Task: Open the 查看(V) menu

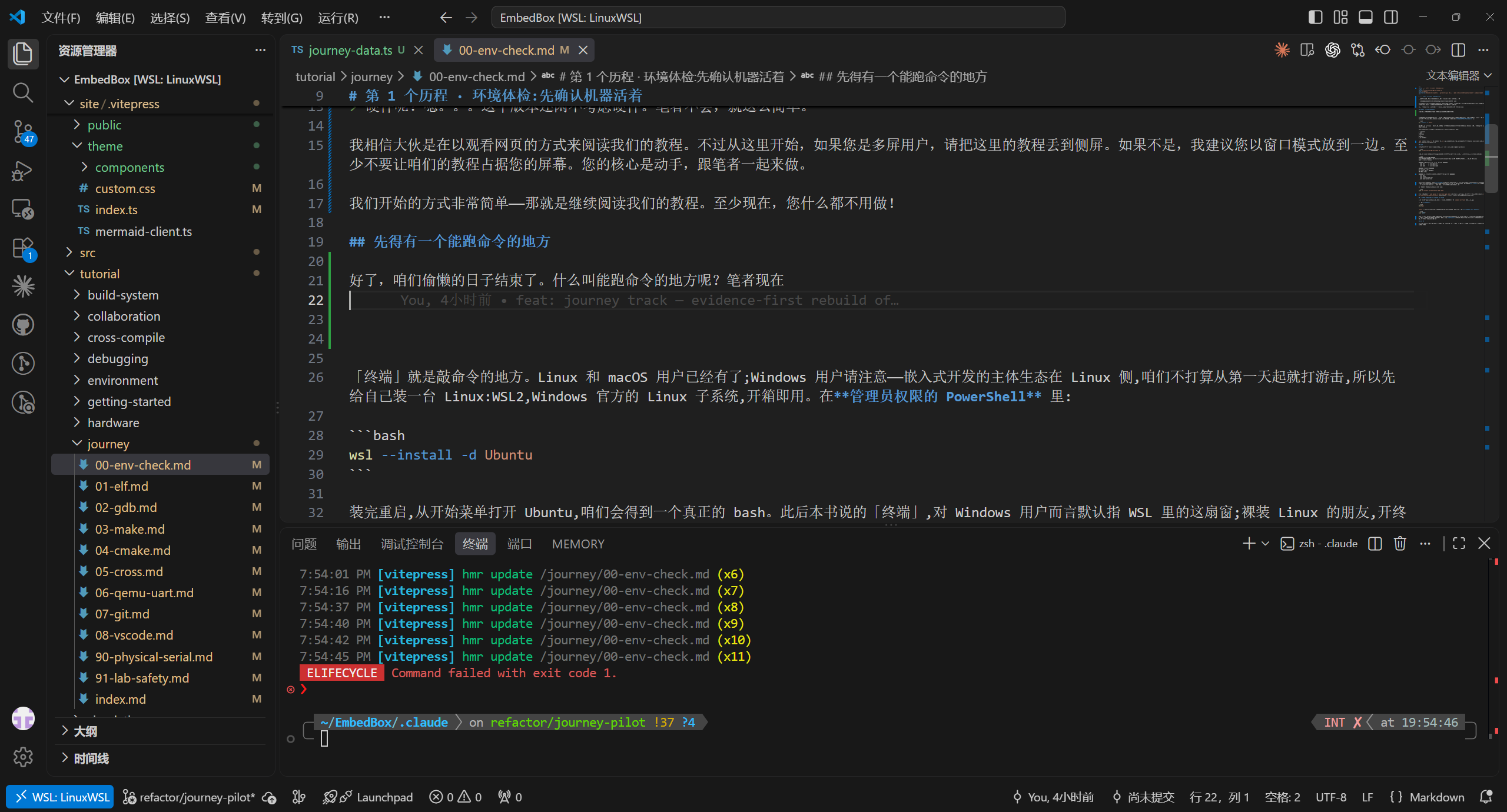Action: coord(225,18)
